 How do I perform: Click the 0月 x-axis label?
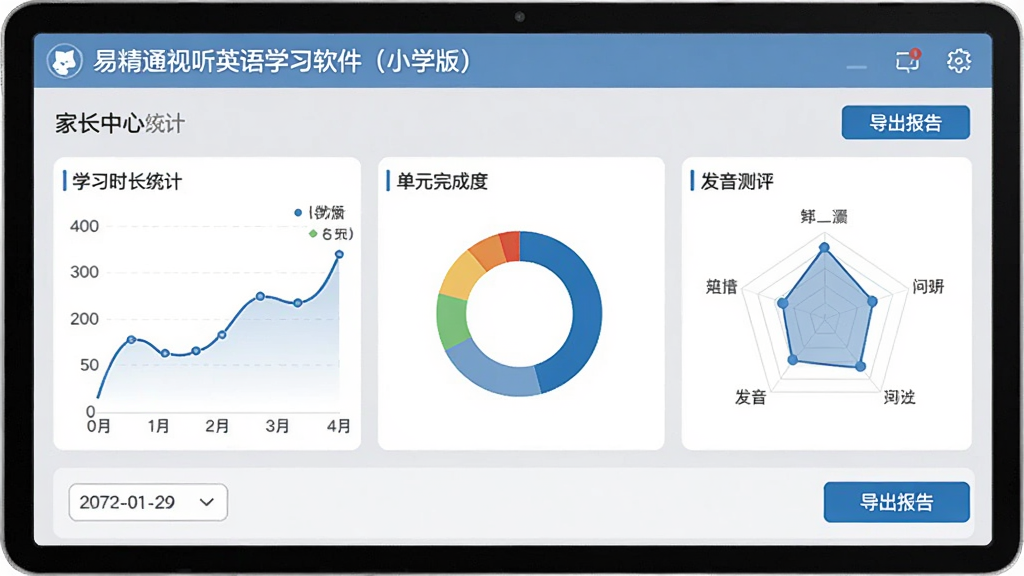click(x=99, y=426)
